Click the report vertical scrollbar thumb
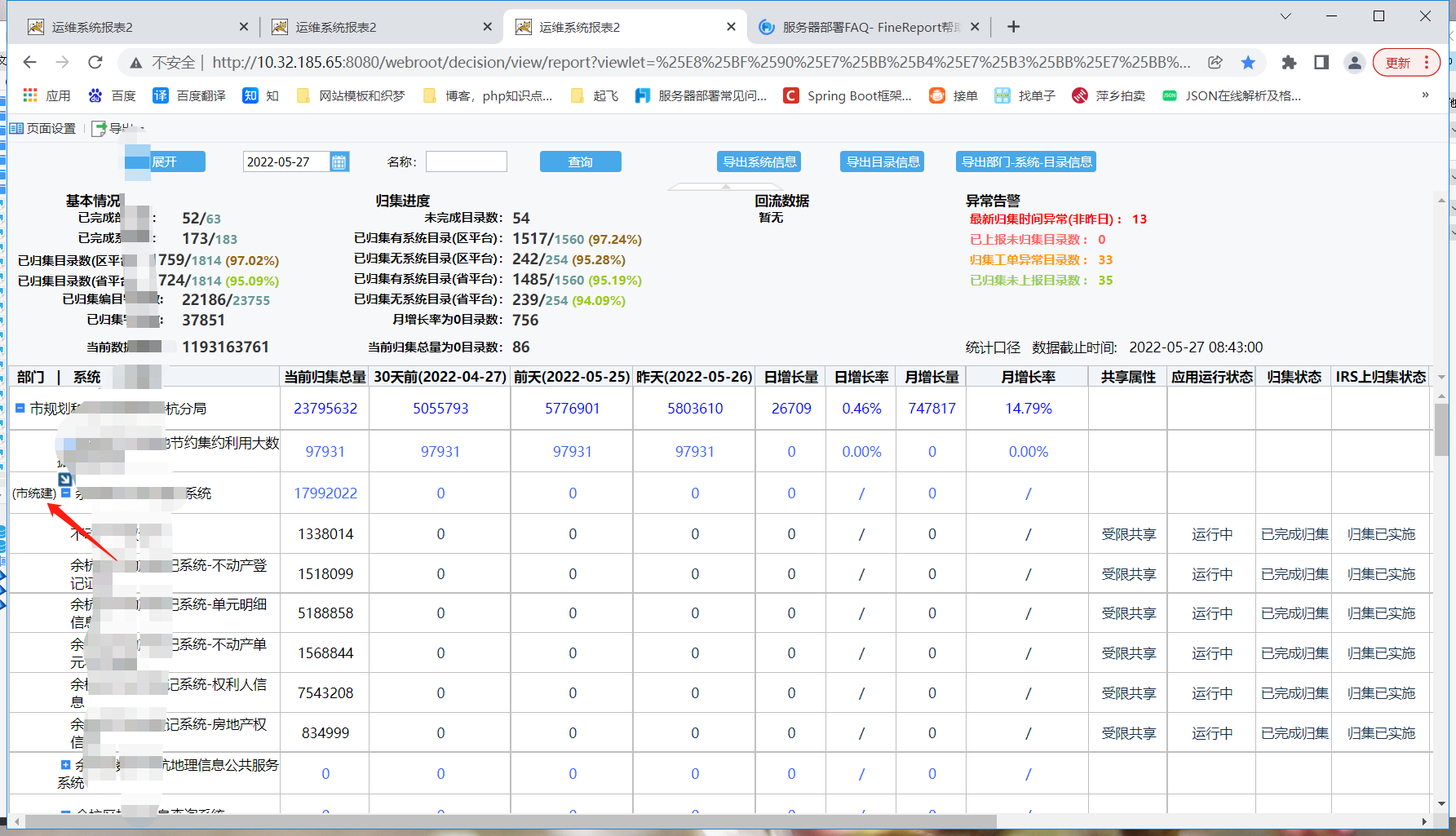The width and height of the screenshot is (1456, 836). [x=1441, y=429]
